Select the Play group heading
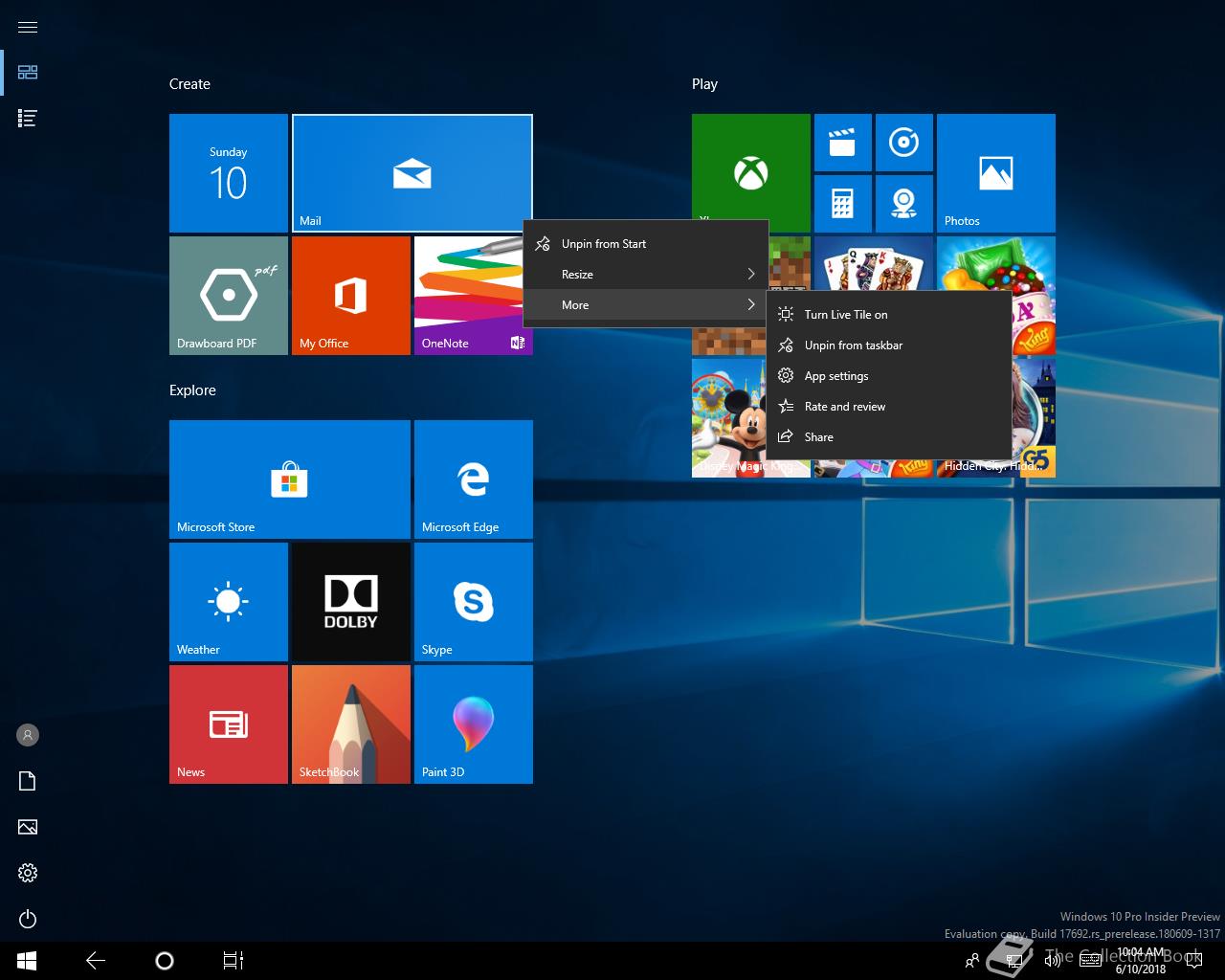 (x=704, y=84)
